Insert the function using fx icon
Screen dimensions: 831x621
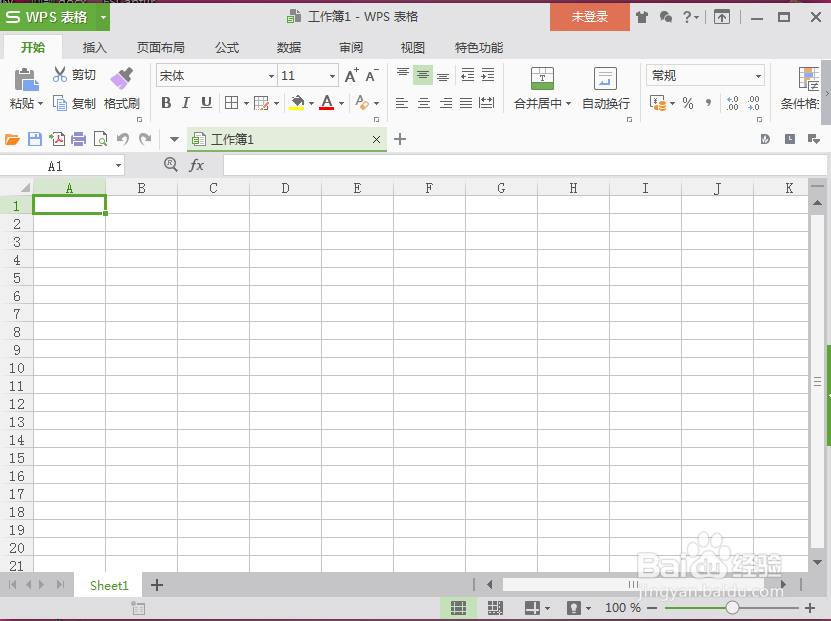tap(196, 164)
